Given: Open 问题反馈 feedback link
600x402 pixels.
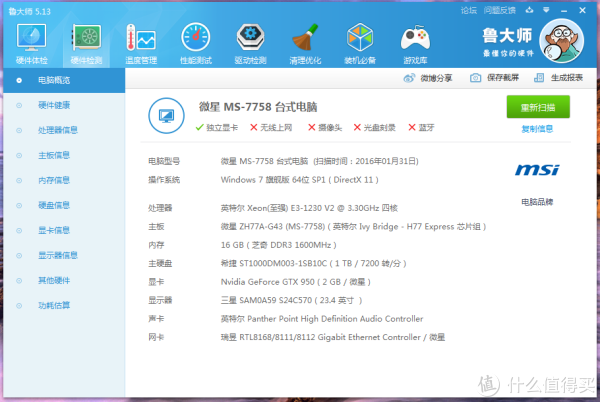Looking at the screenshot, I should coord(500,10).
